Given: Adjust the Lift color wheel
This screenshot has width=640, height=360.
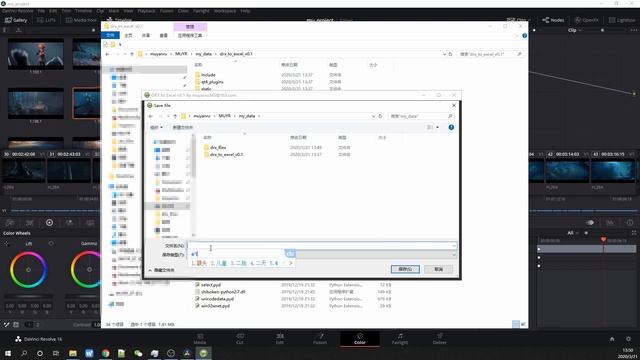Looking at the screenshot, I should 28,270.
